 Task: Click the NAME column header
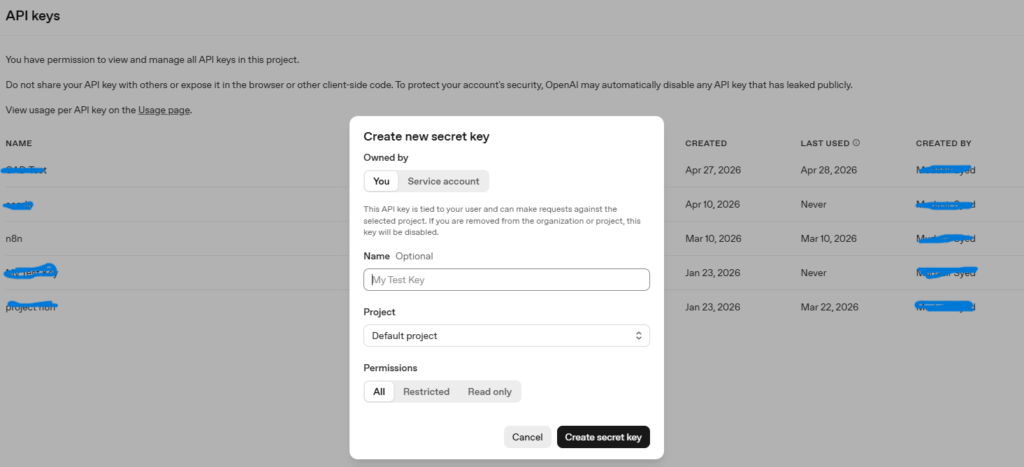click(x=19, y=143)
